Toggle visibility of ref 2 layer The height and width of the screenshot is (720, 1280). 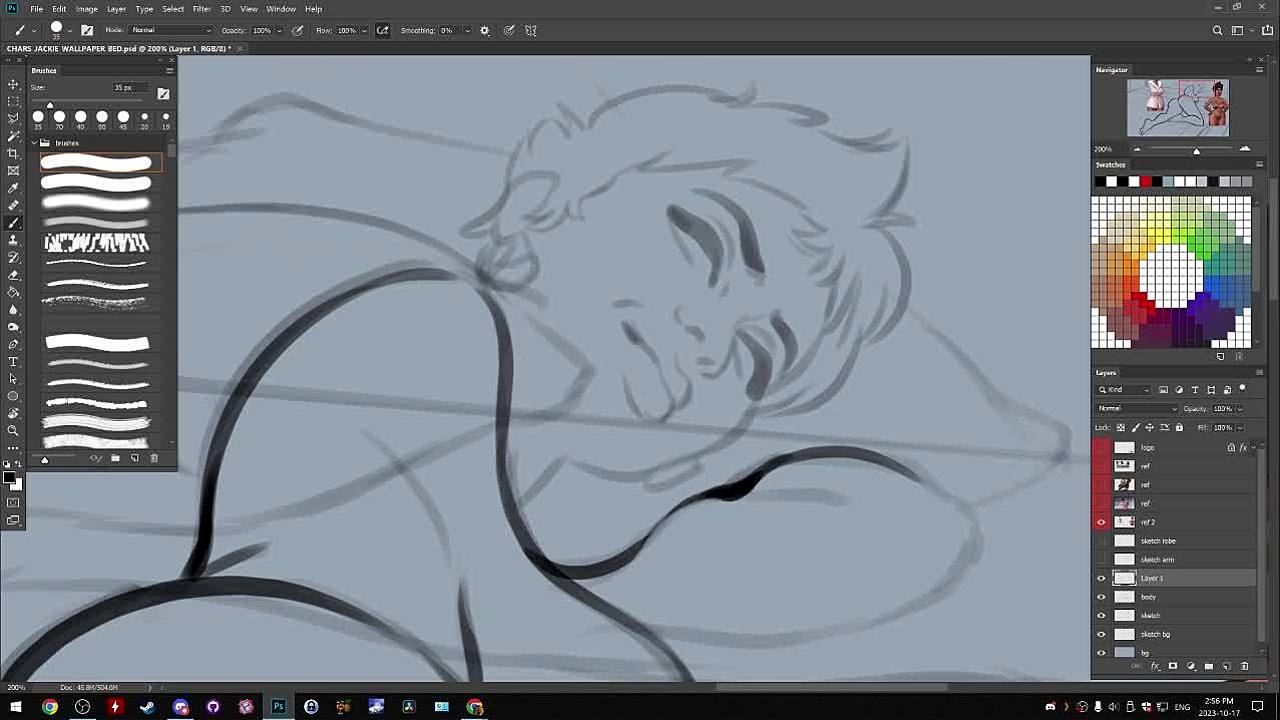click(1101, 522)
